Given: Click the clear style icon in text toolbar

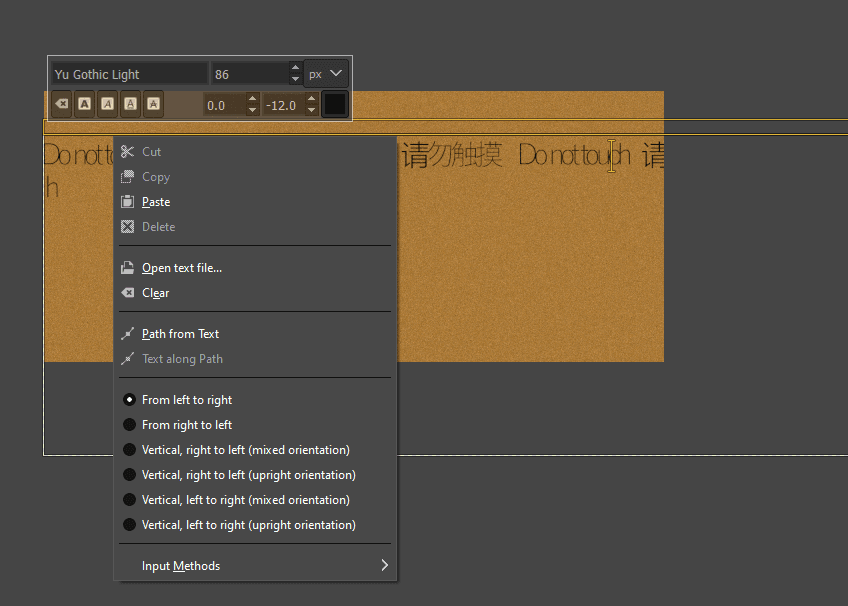Looking at the screenshot, I should click(x=62, y=104).
